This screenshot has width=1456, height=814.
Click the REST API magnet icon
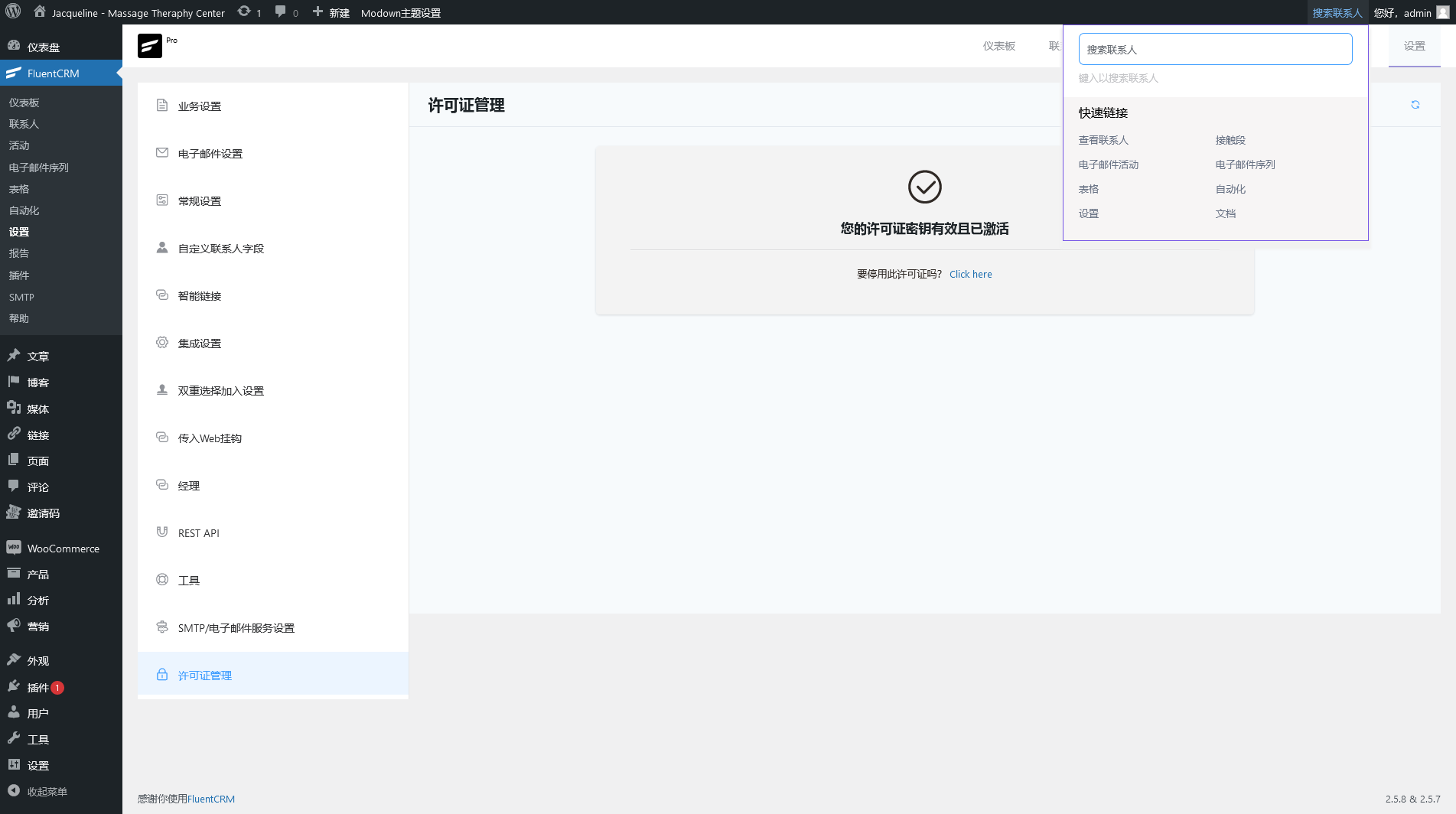point(162,532)
